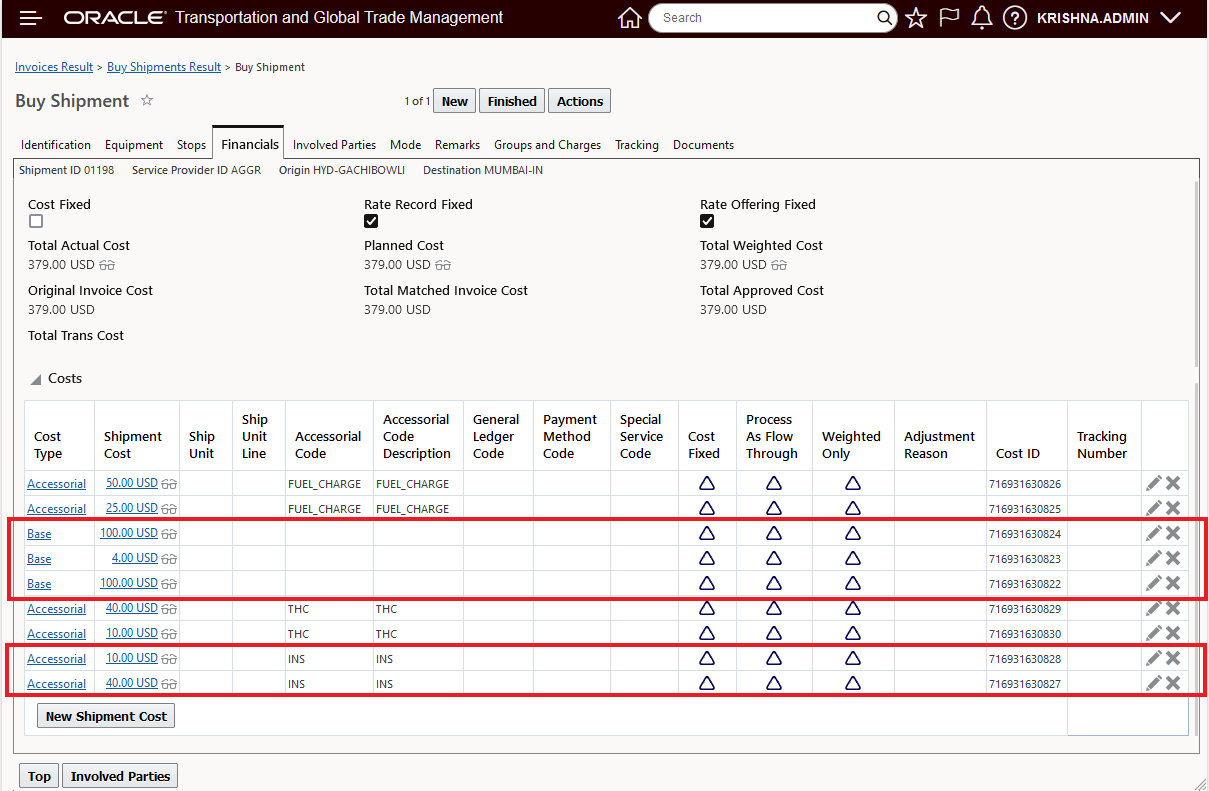
Task: Open the Favorites star in header
Action: click(916, 18)
